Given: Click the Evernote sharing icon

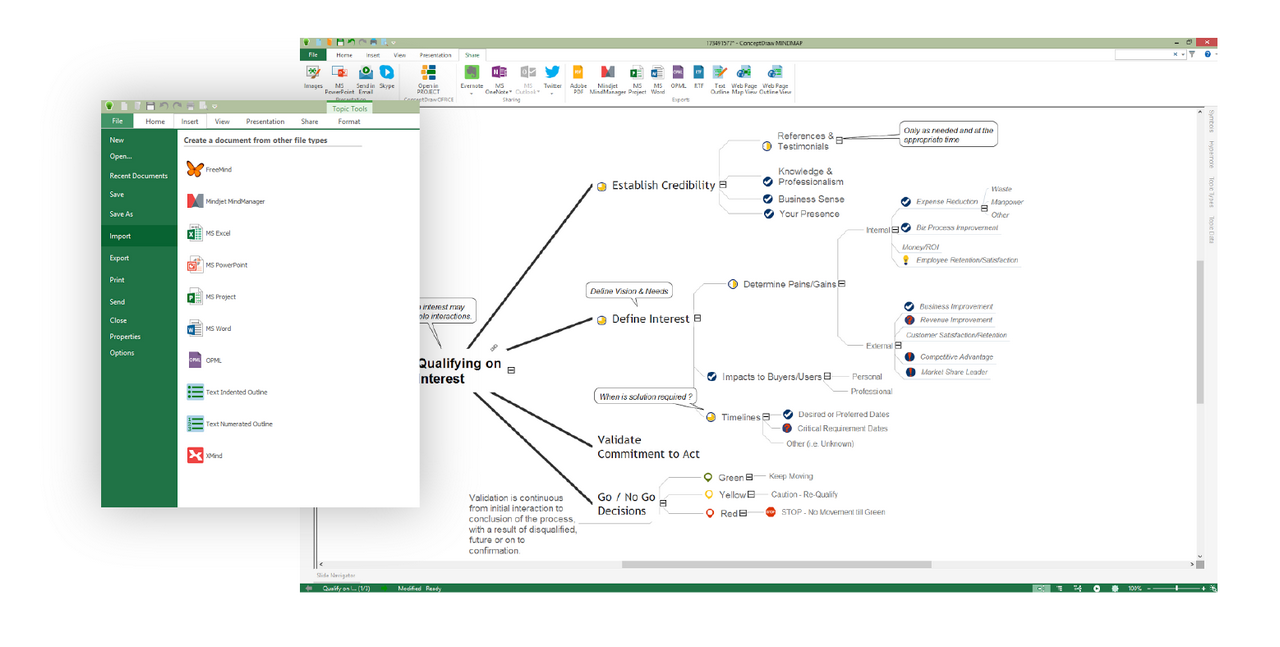Looking at the screenshot, I should coord(472,72).
